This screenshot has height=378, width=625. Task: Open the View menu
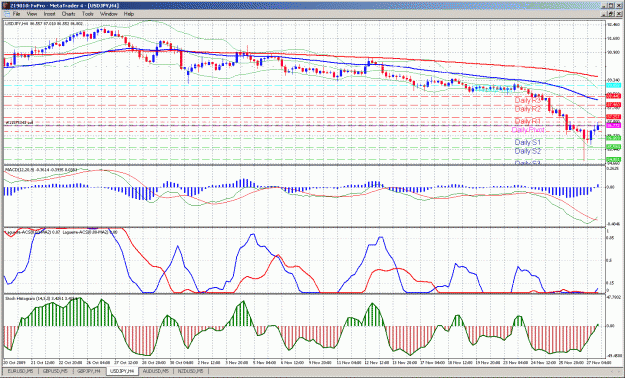[32, 14]
